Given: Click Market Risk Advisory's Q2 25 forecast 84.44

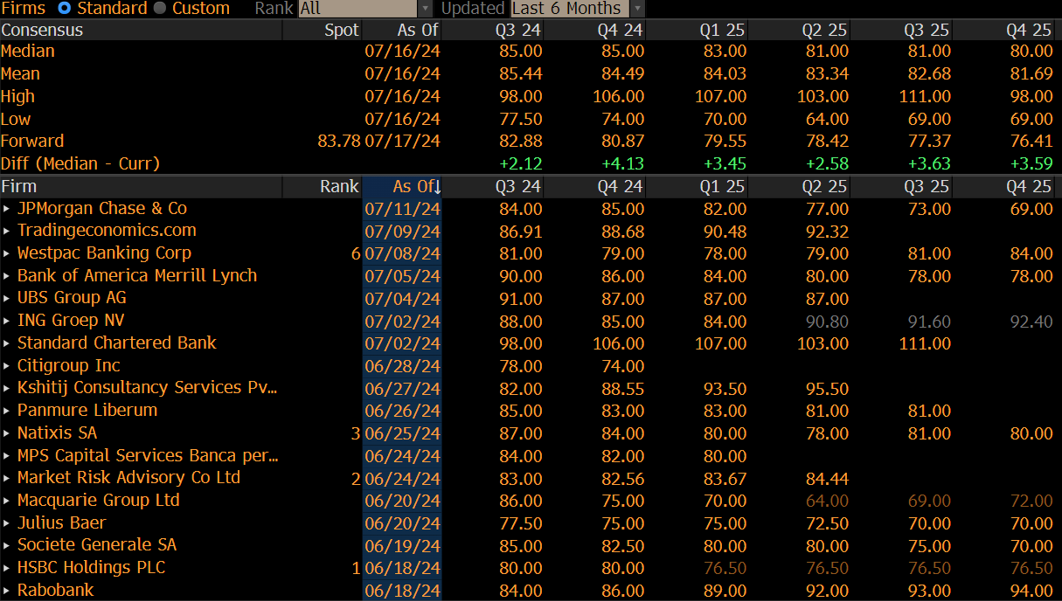Looking at the screenshot, I should pyautogui.click(x=827, y=478).
